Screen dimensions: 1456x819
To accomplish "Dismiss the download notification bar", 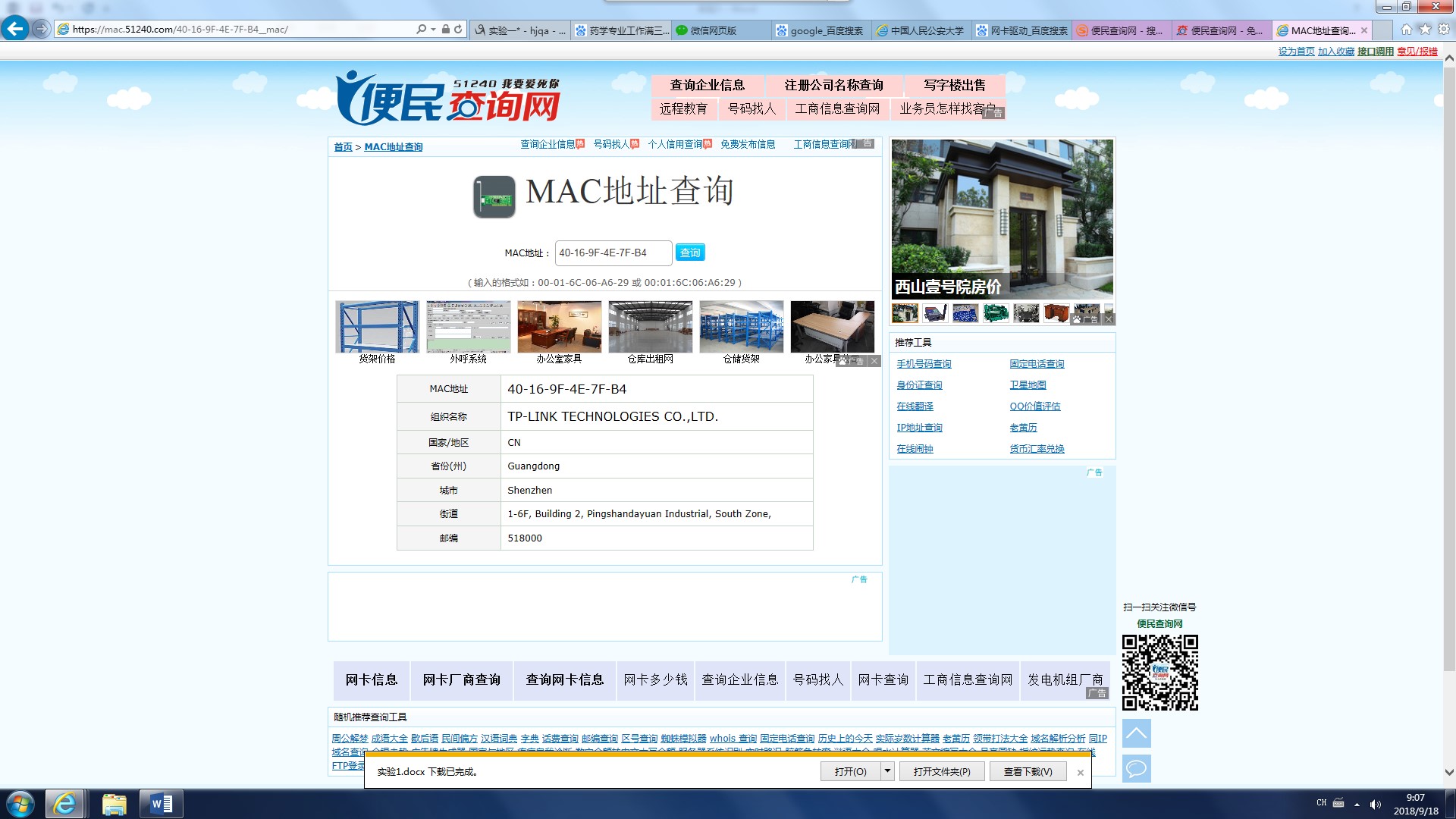I will tap(1080, 772).
